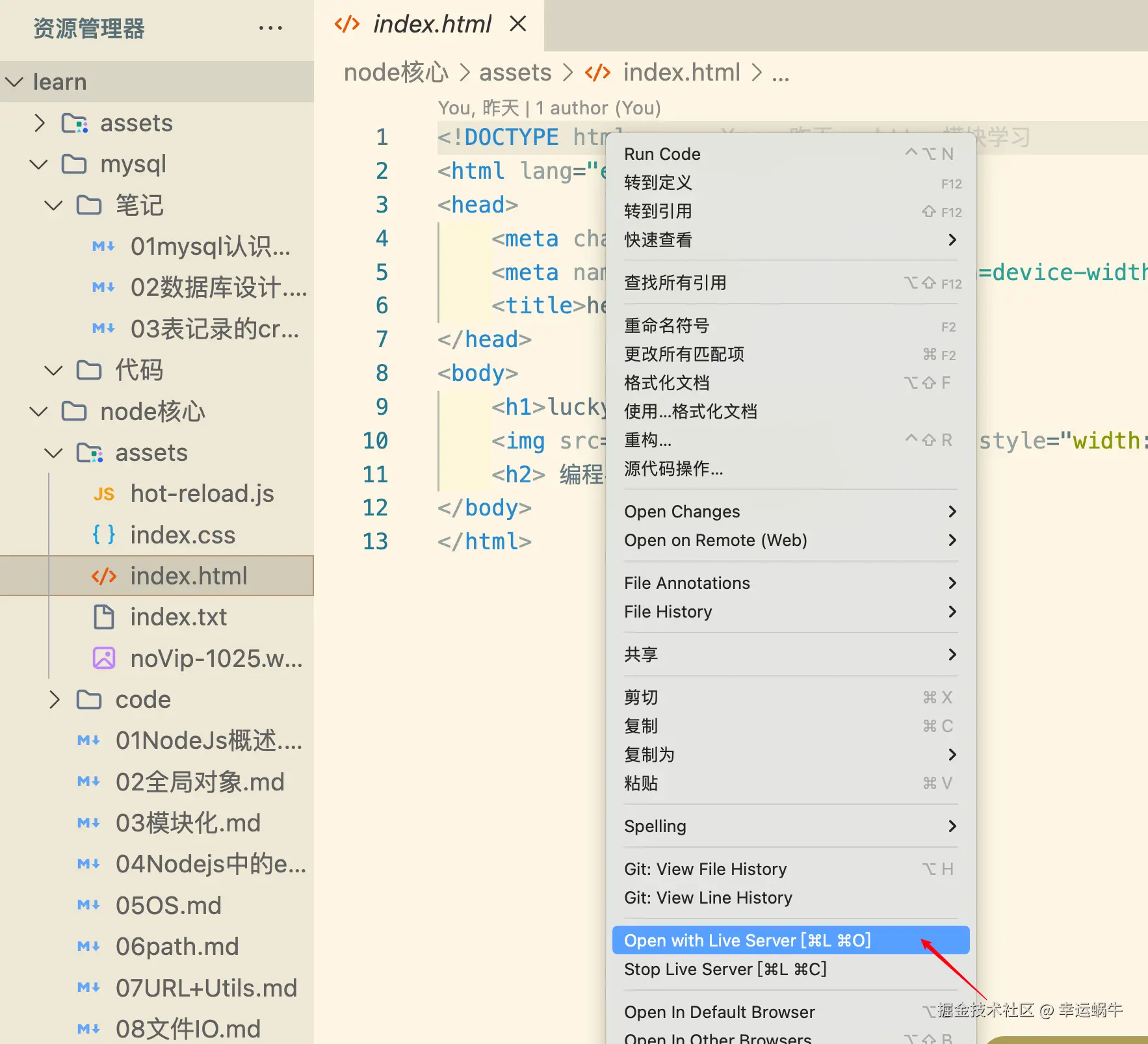Expand the top-level assets folder

click(x=40, y=123)
